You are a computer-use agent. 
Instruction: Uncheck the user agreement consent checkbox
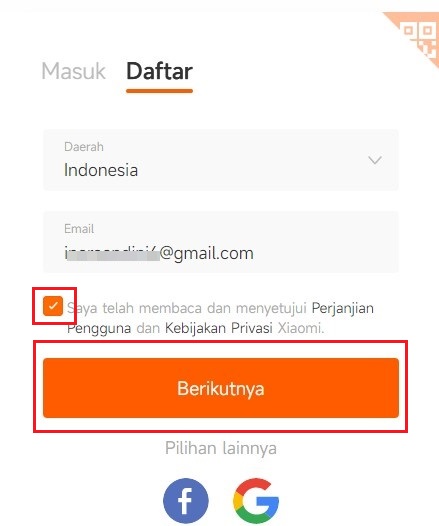pyautogui.click(x=53, y=306)
